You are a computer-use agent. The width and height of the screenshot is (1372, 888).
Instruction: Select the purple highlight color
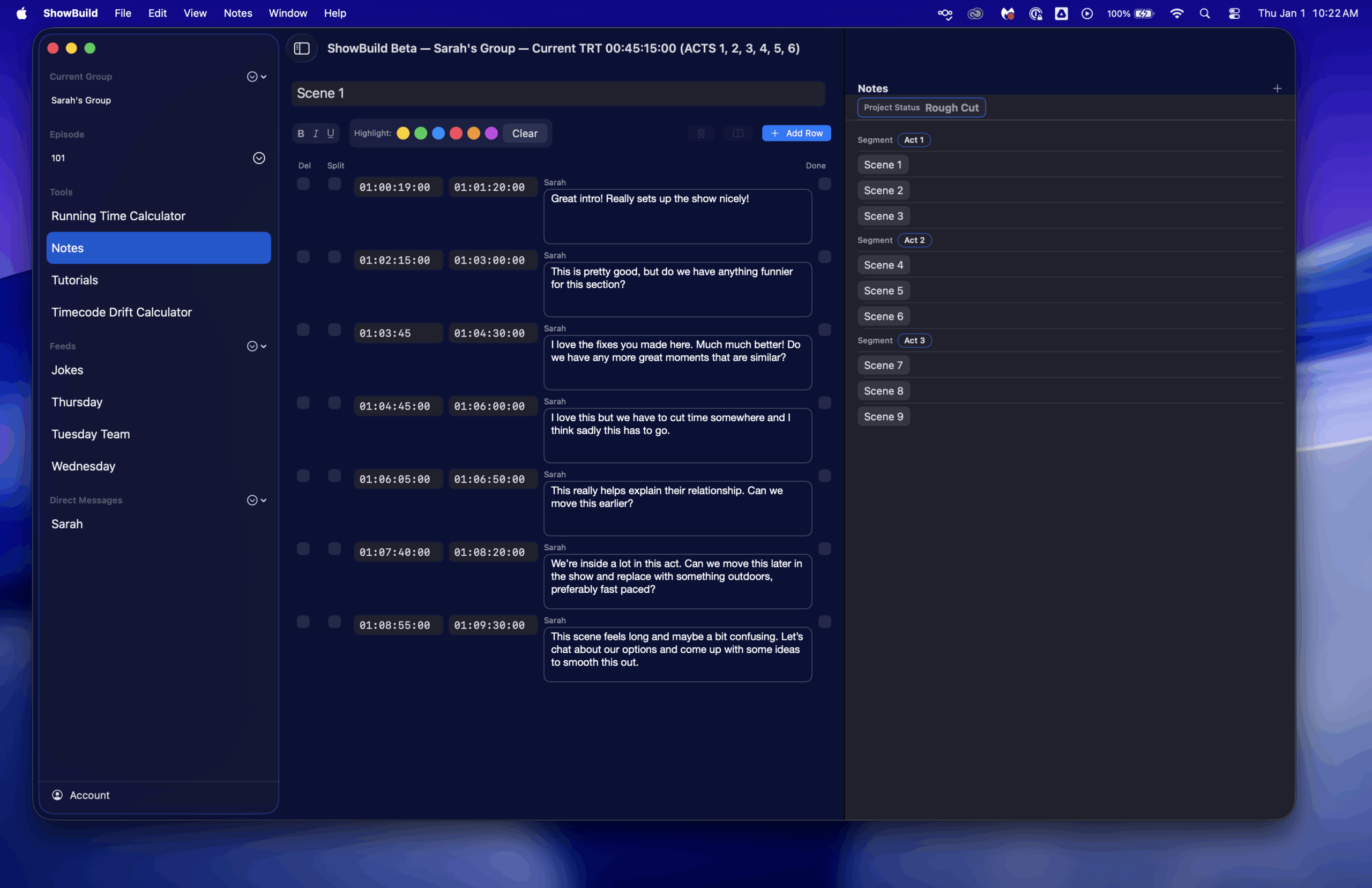point(491,133)
